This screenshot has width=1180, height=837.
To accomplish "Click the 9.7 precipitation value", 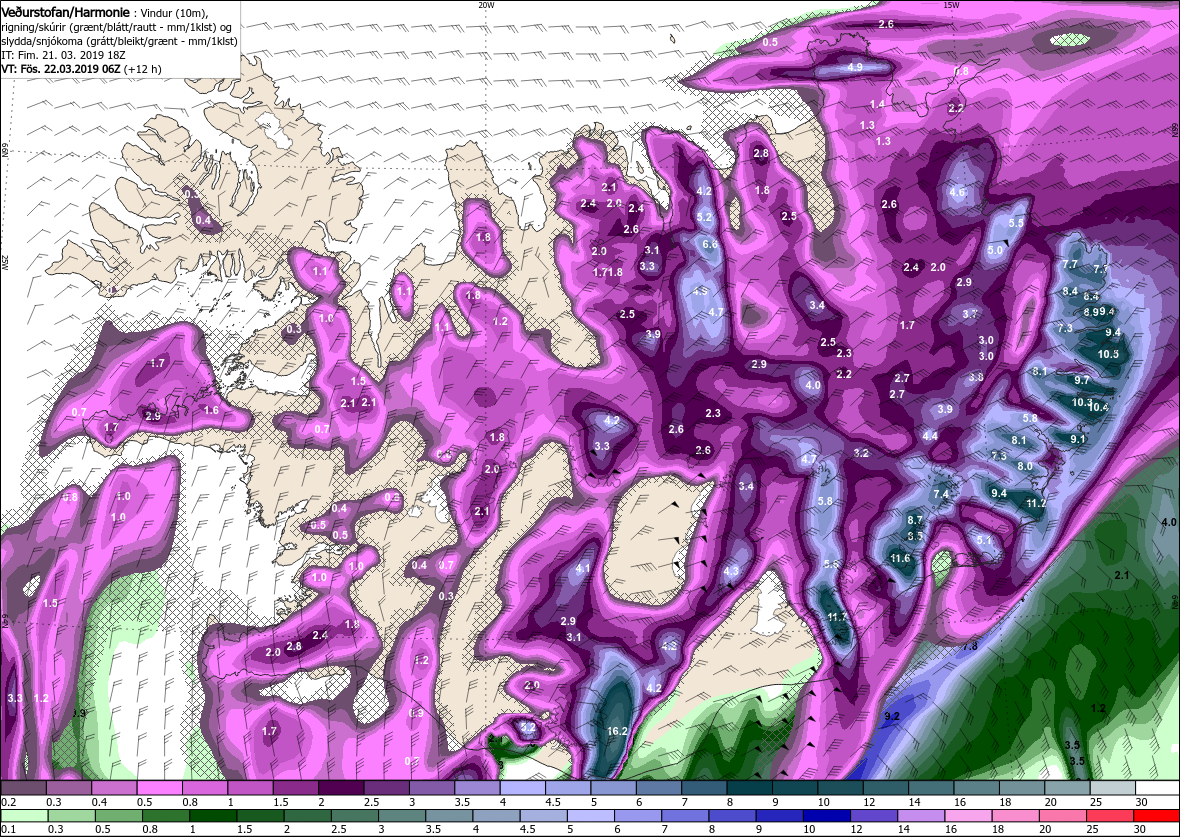I will pyautogui.click(x=1082, y=380).
